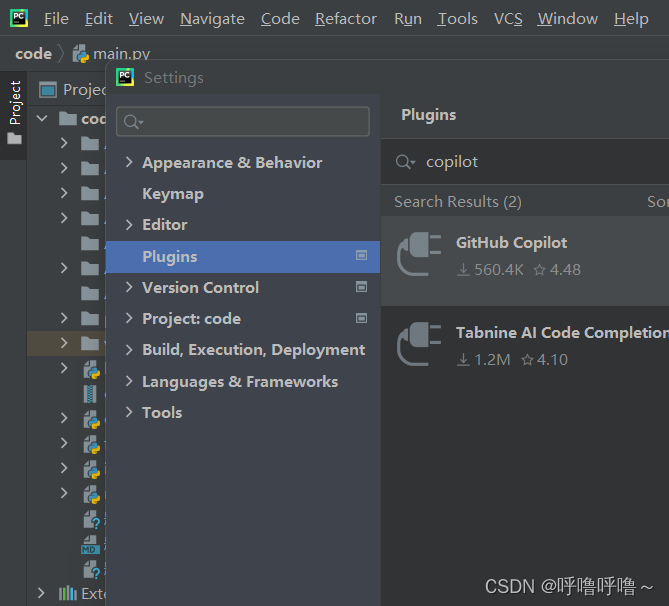Select Editor settings category

[x=165, y=225]
